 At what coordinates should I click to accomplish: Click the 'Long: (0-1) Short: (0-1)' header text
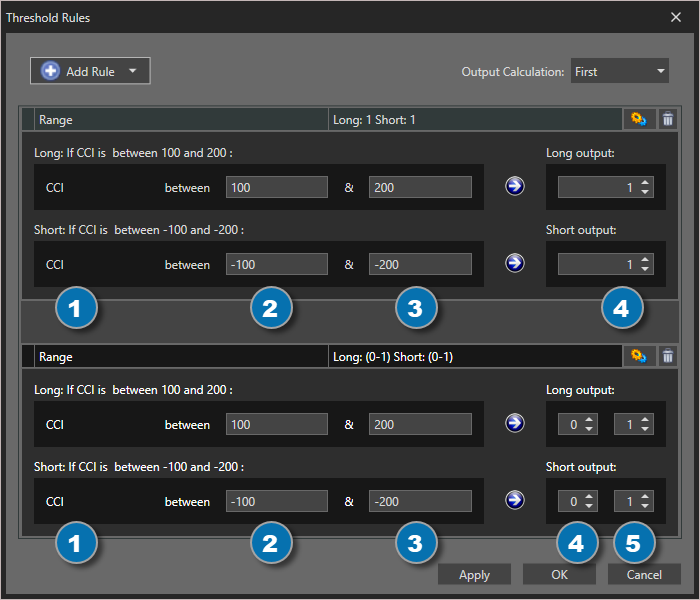393,357
